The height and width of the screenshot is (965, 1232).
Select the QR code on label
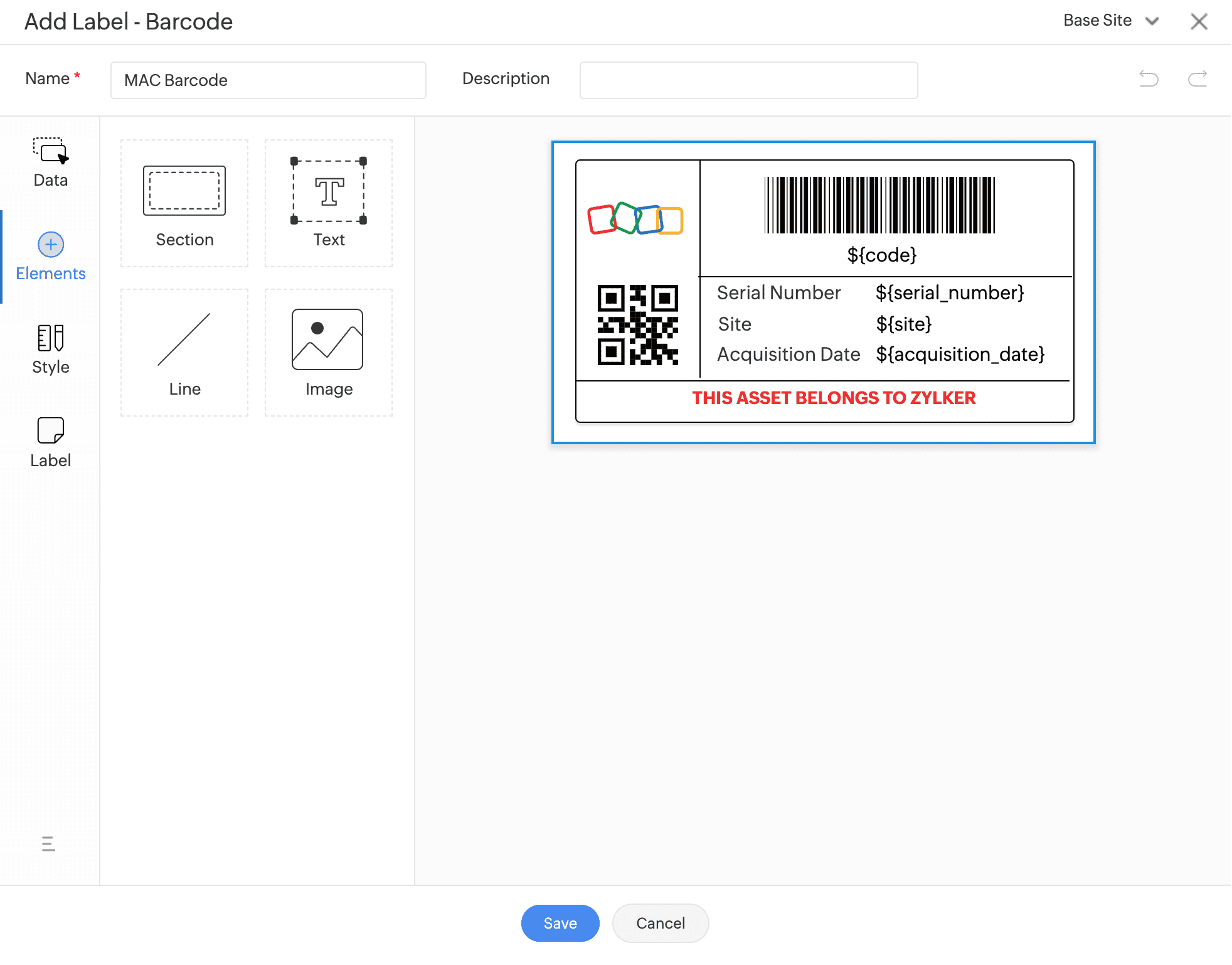click(x=637, y=325)
